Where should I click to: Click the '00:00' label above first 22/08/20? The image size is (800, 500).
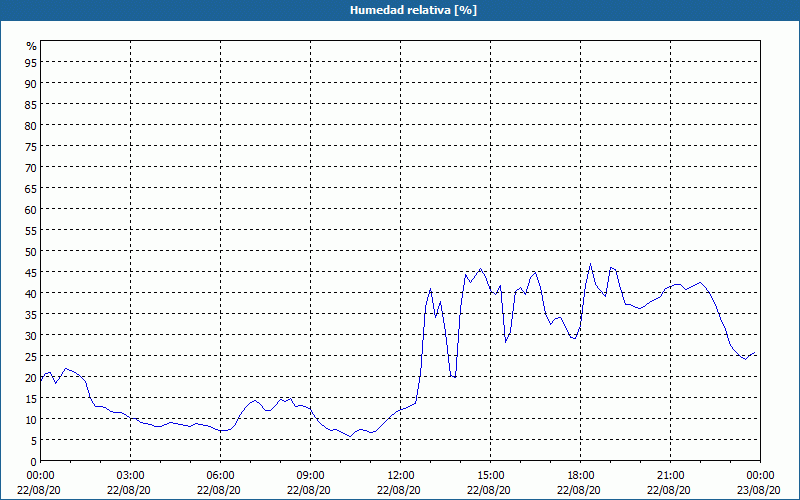point(41,476)
